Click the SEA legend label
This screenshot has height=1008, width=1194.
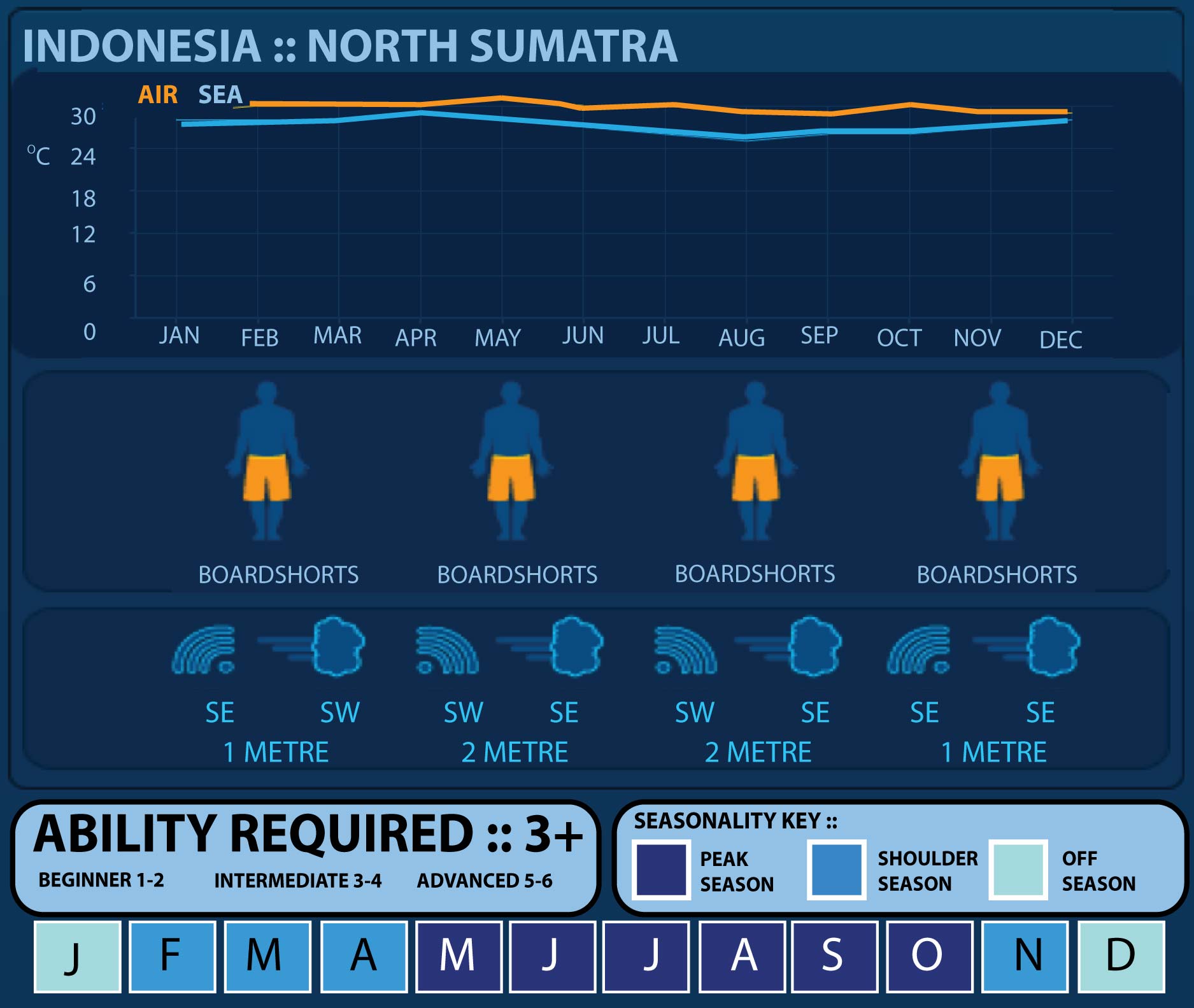point(220,95)
